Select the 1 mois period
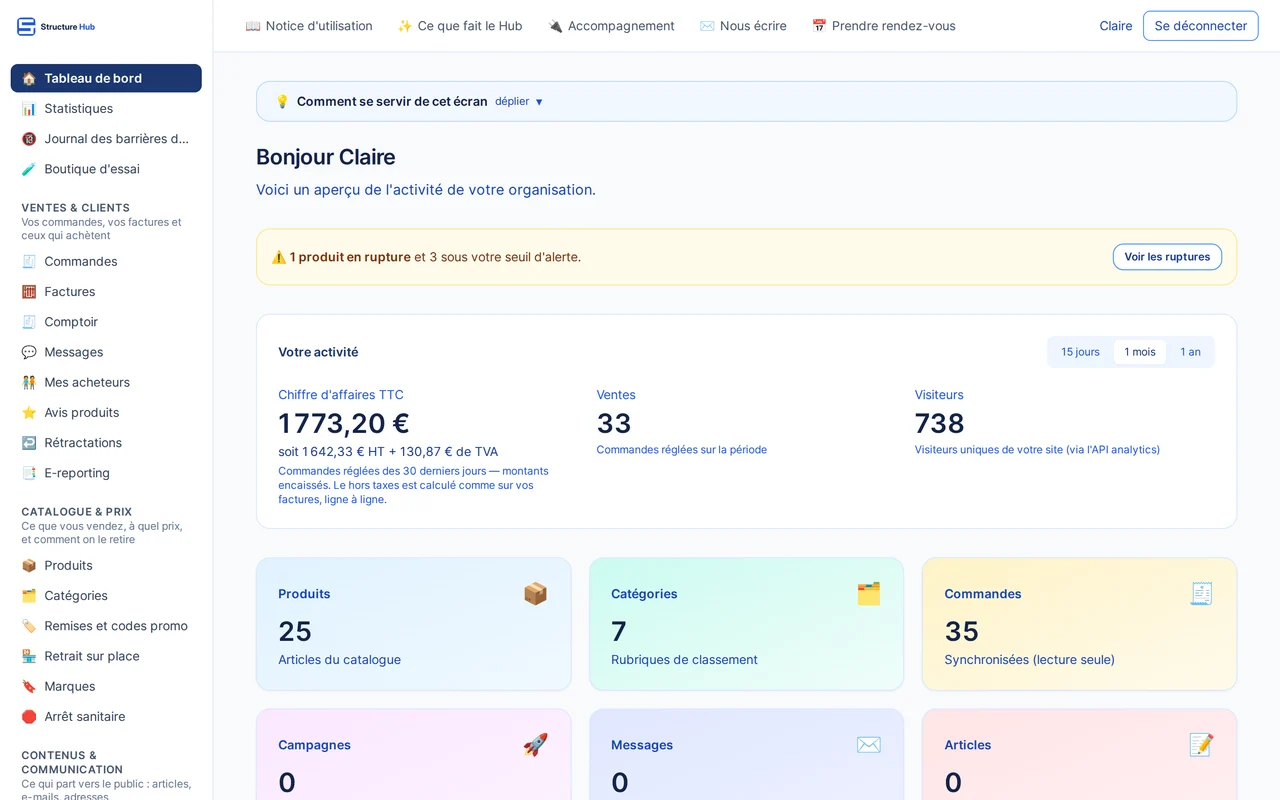Viewport: 1280px width, 800px height. [1140, 352]
